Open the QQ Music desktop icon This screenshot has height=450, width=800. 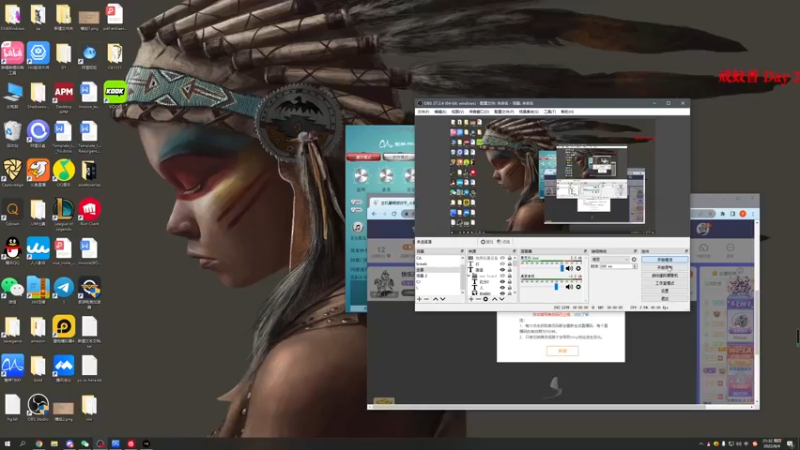coord(63,173)
